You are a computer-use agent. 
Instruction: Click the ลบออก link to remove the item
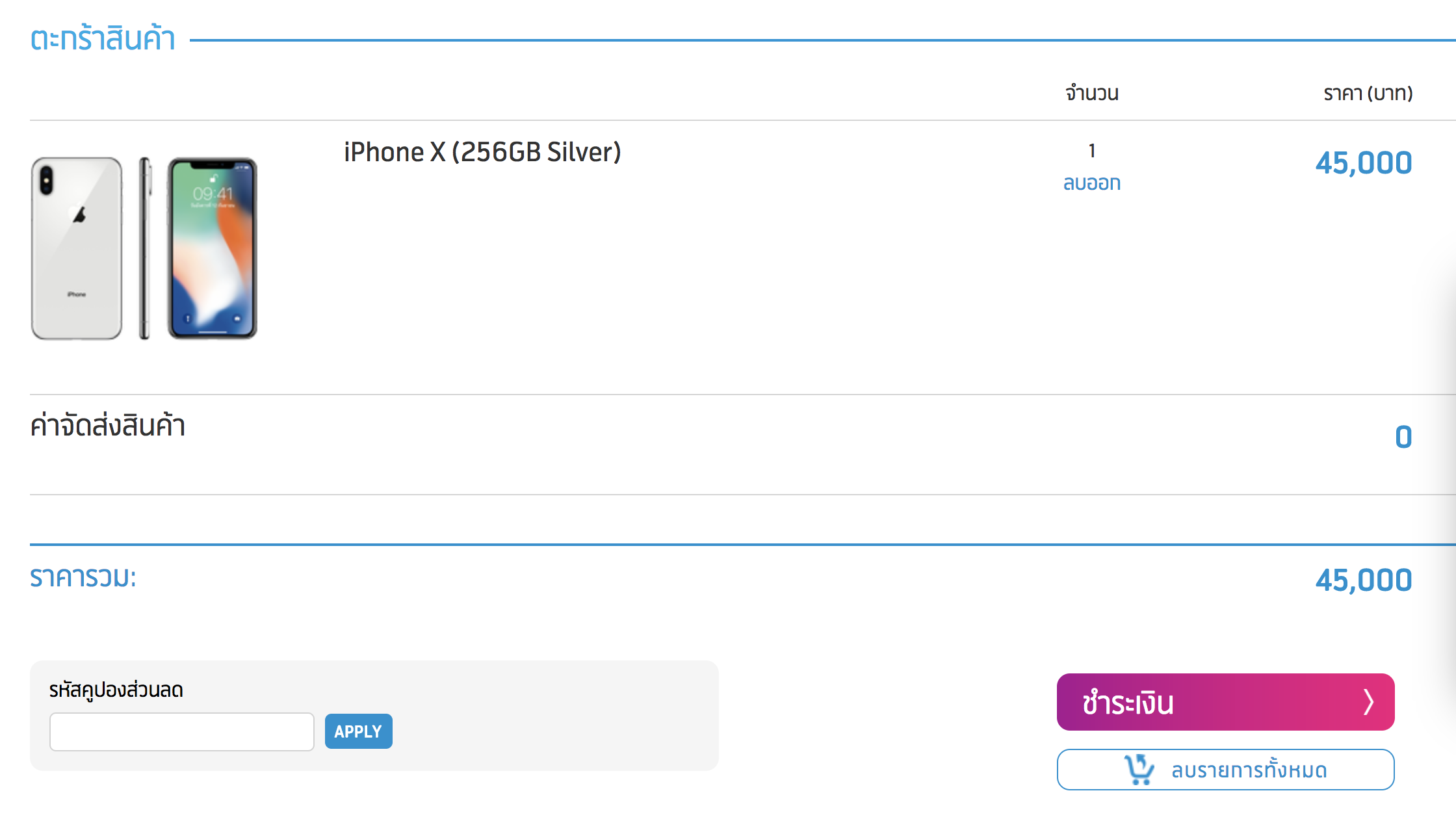coord(1092,183)
